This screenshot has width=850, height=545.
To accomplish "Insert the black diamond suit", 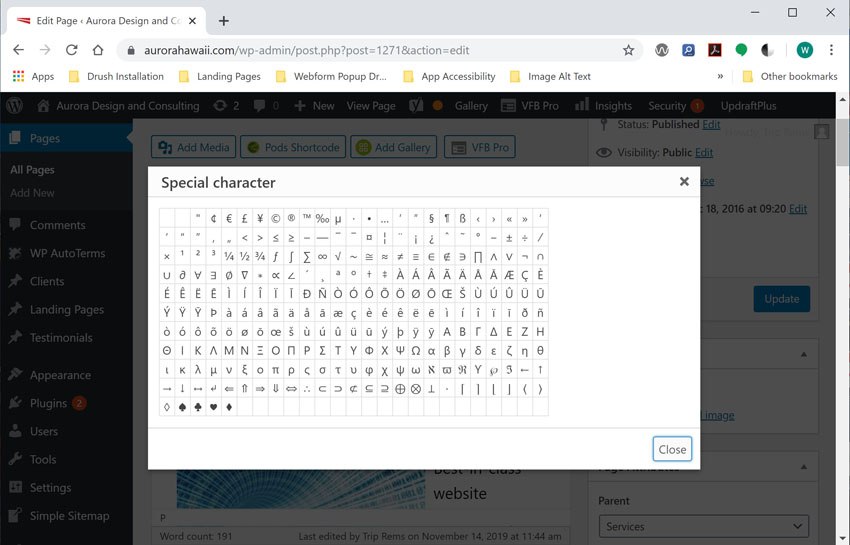I will tap(229, 407).
